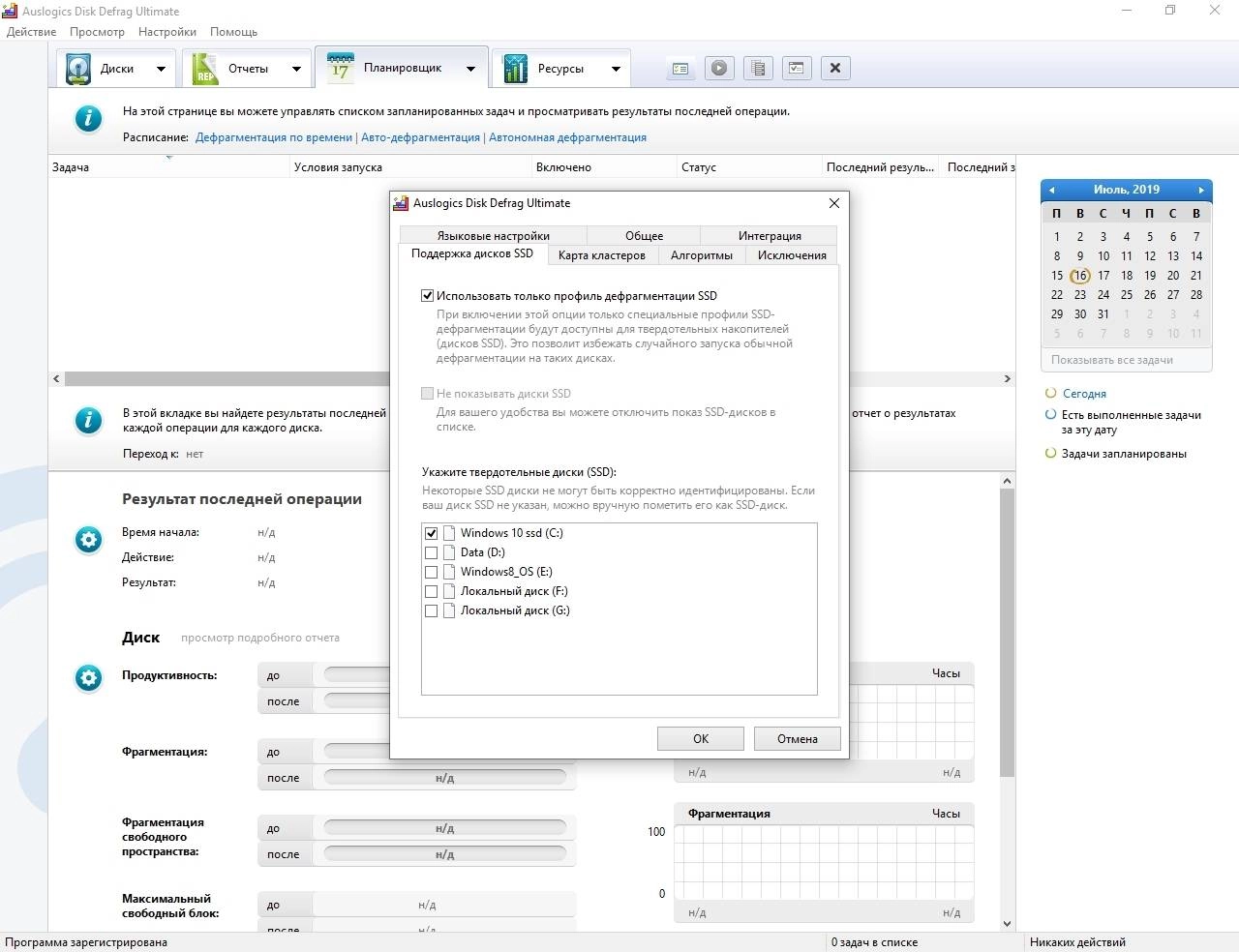Check the Локальный диск (F:) checkbox
This screenshot has height=952, width=1239.
tap(432, 591)
